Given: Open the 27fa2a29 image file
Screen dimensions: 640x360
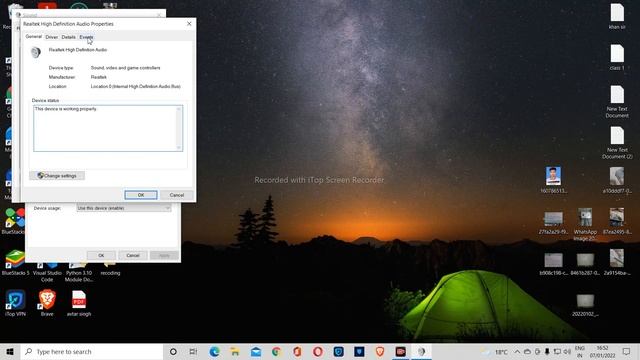Looking at the screenshot, I should (x=553, y=222).
